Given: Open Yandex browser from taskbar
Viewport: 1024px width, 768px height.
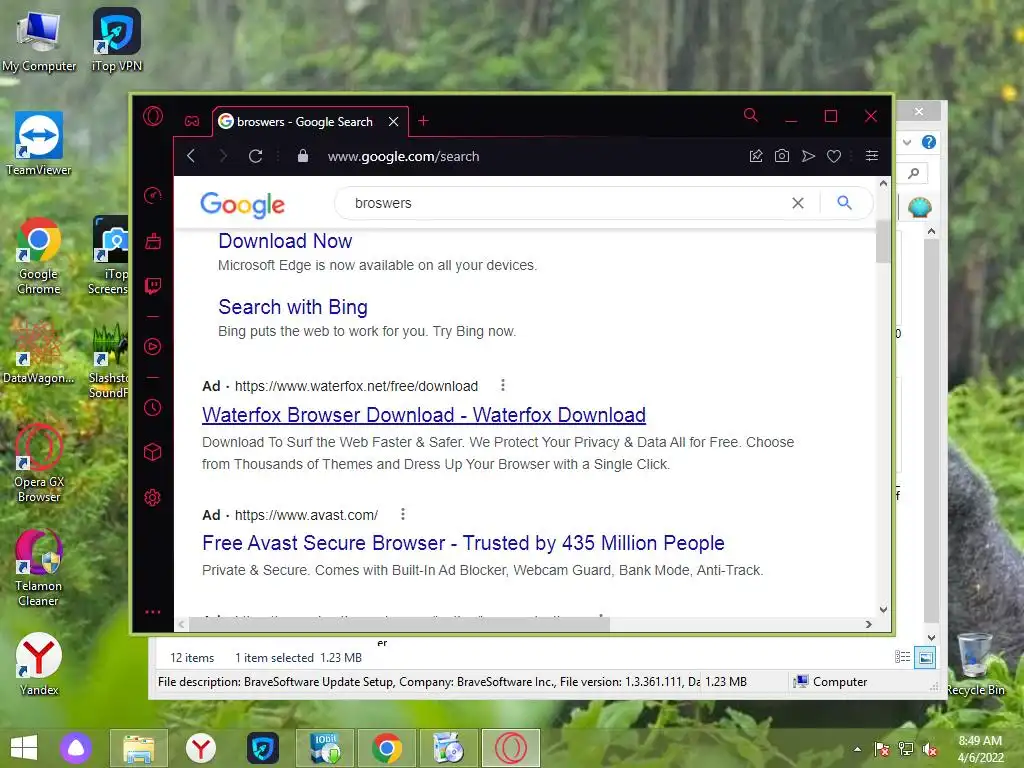Looking at the screenshot, I should click(200, 748).
